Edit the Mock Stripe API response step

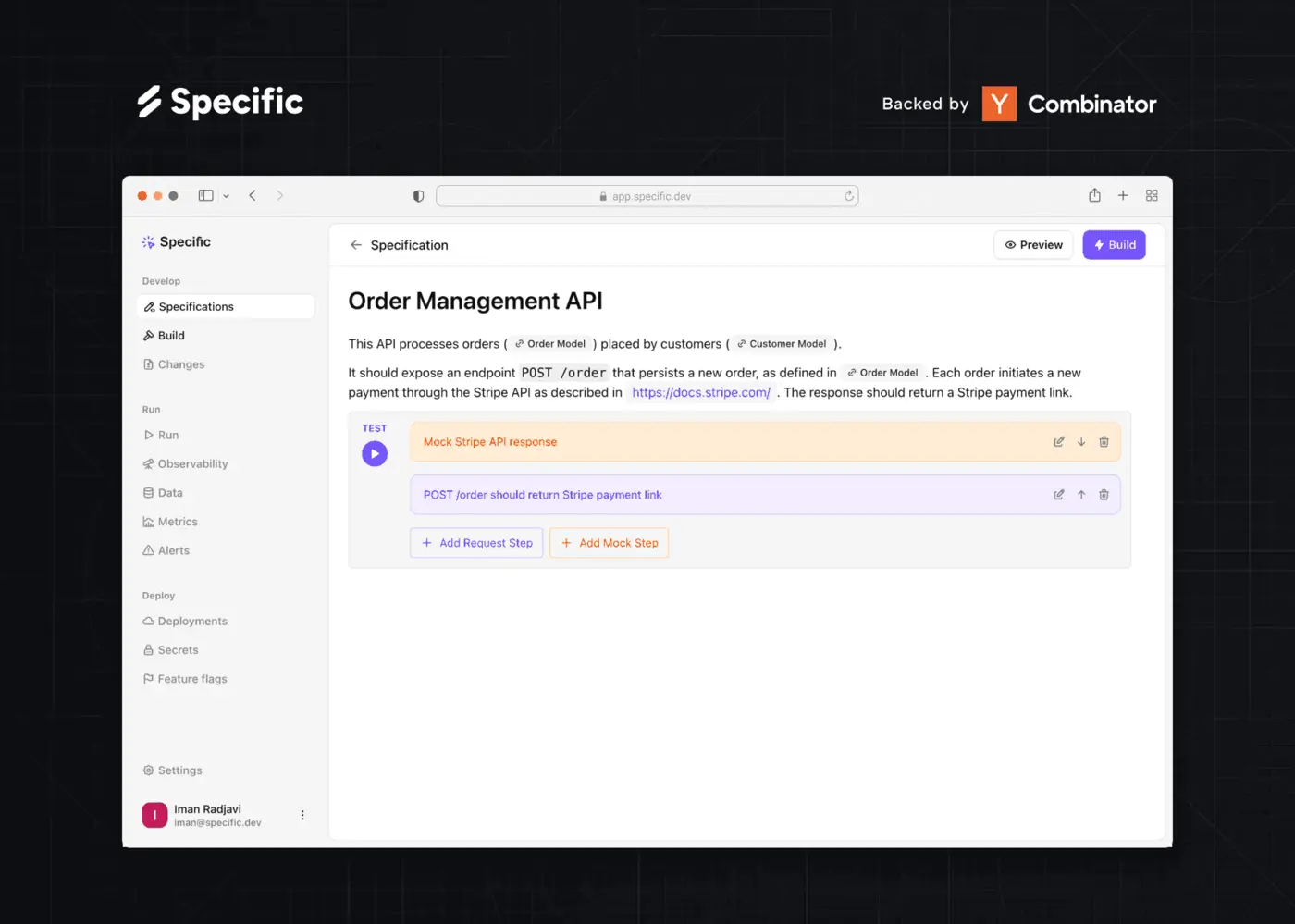click(1058, 442)
